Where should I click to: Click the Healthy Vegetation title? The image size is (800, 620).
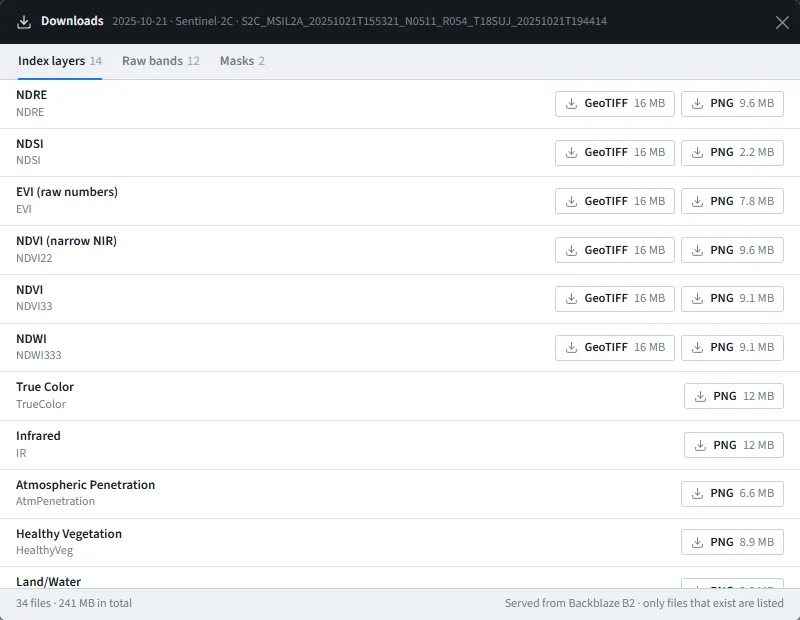pos(69,534)
